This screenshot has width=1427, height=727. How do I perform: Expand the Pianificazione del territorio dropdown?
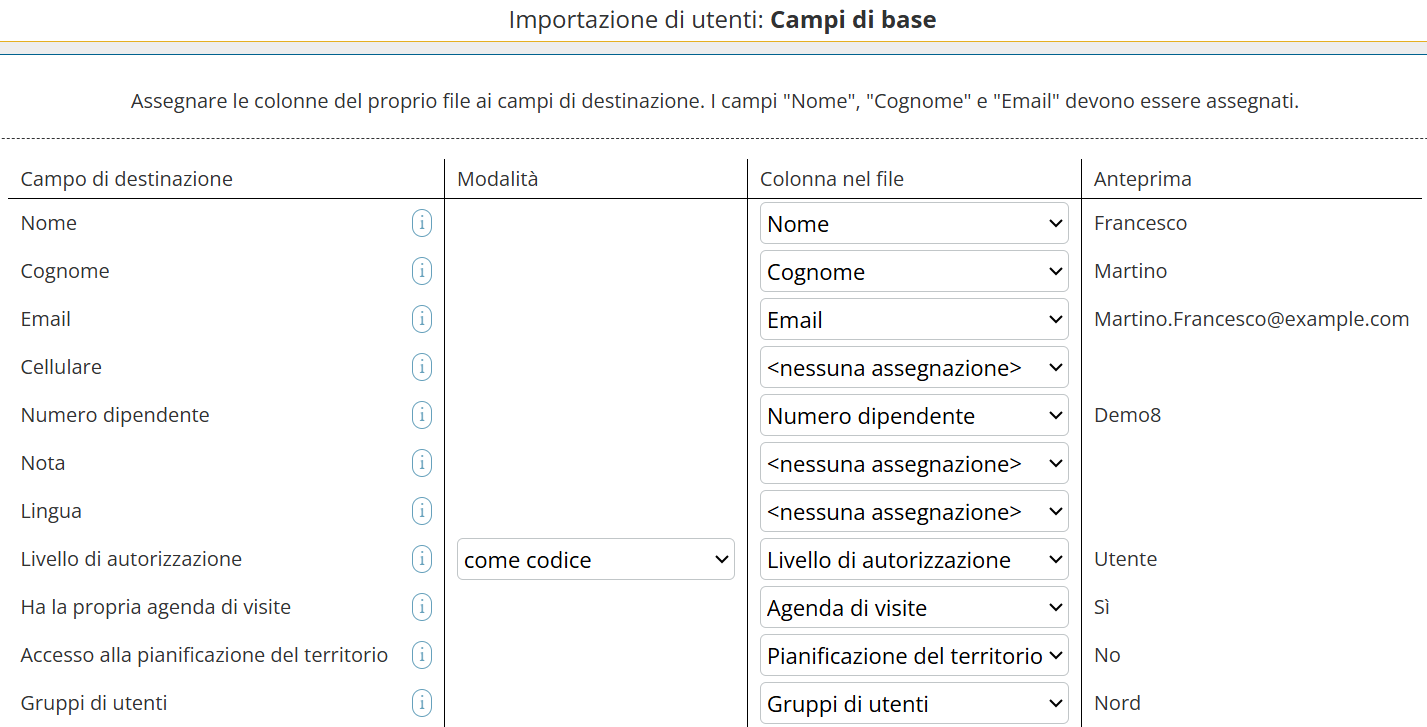[x=914, y=656]
